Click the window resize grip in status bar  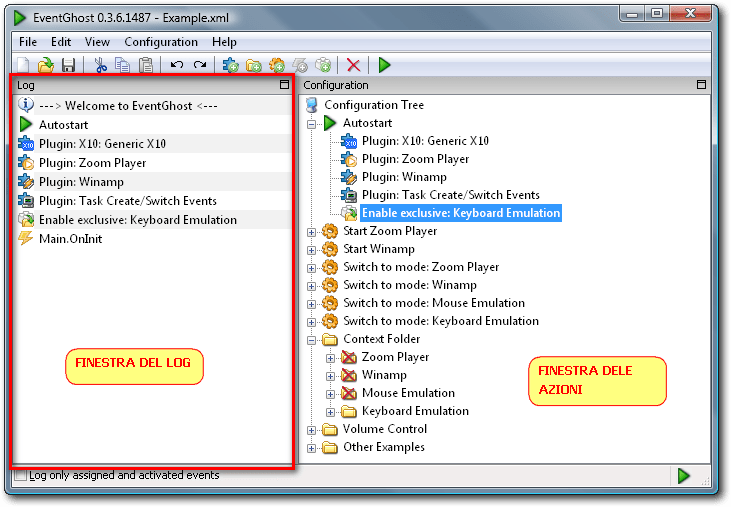(x=705, y=480)
